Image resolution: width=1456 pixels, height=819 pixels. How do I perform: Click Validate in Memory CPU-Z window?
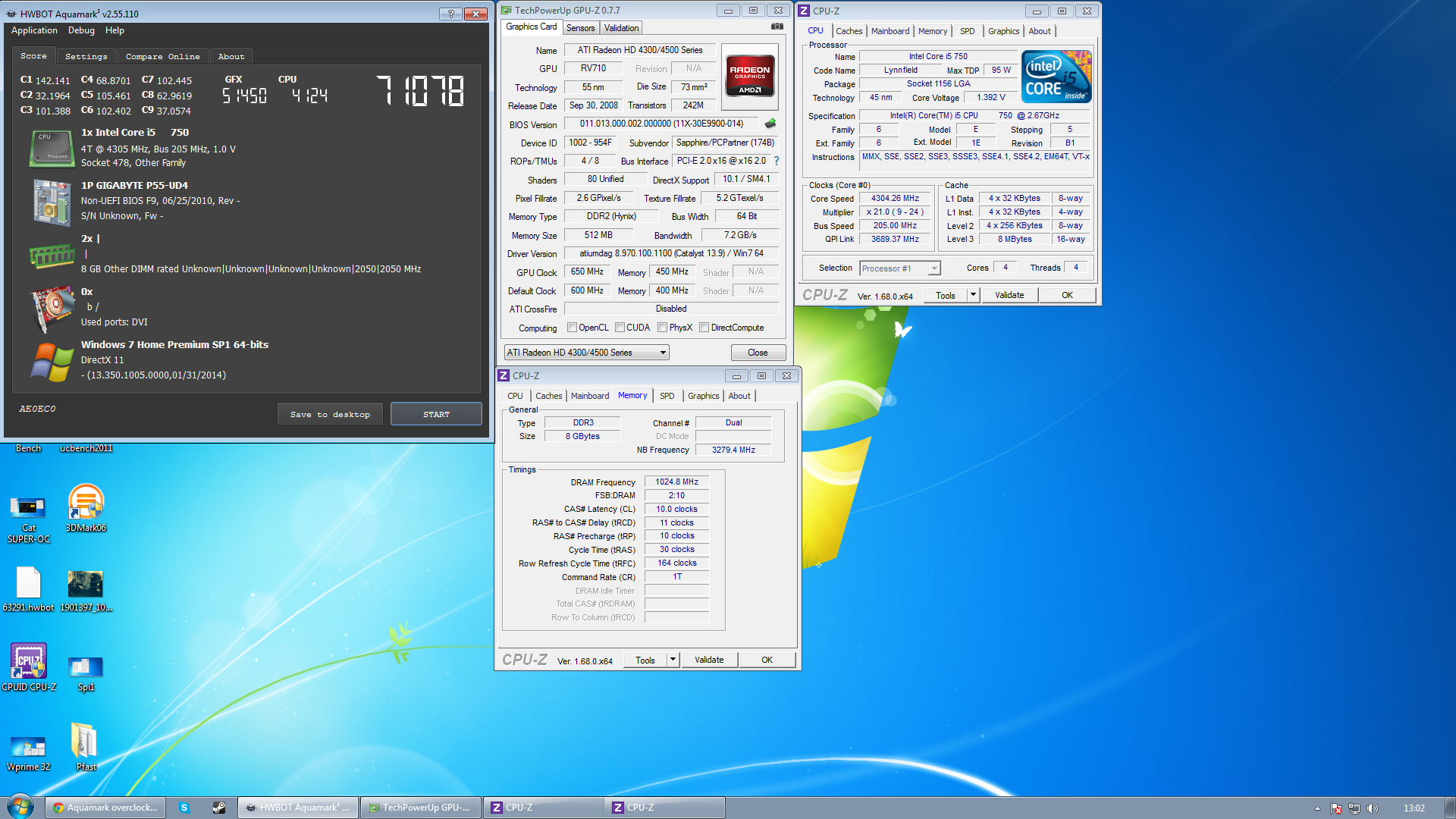[x=709, y=660]
